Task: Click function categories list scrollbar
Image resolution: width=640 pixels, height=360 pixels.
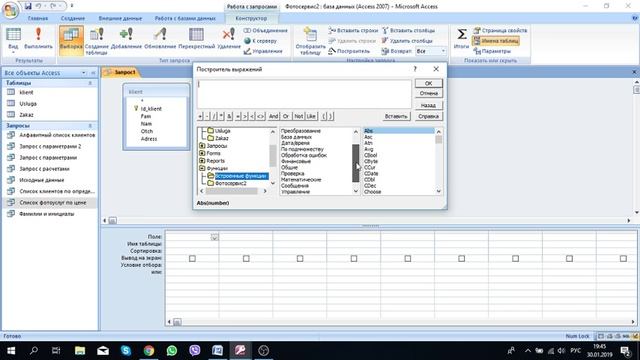Action: [356, 162]
